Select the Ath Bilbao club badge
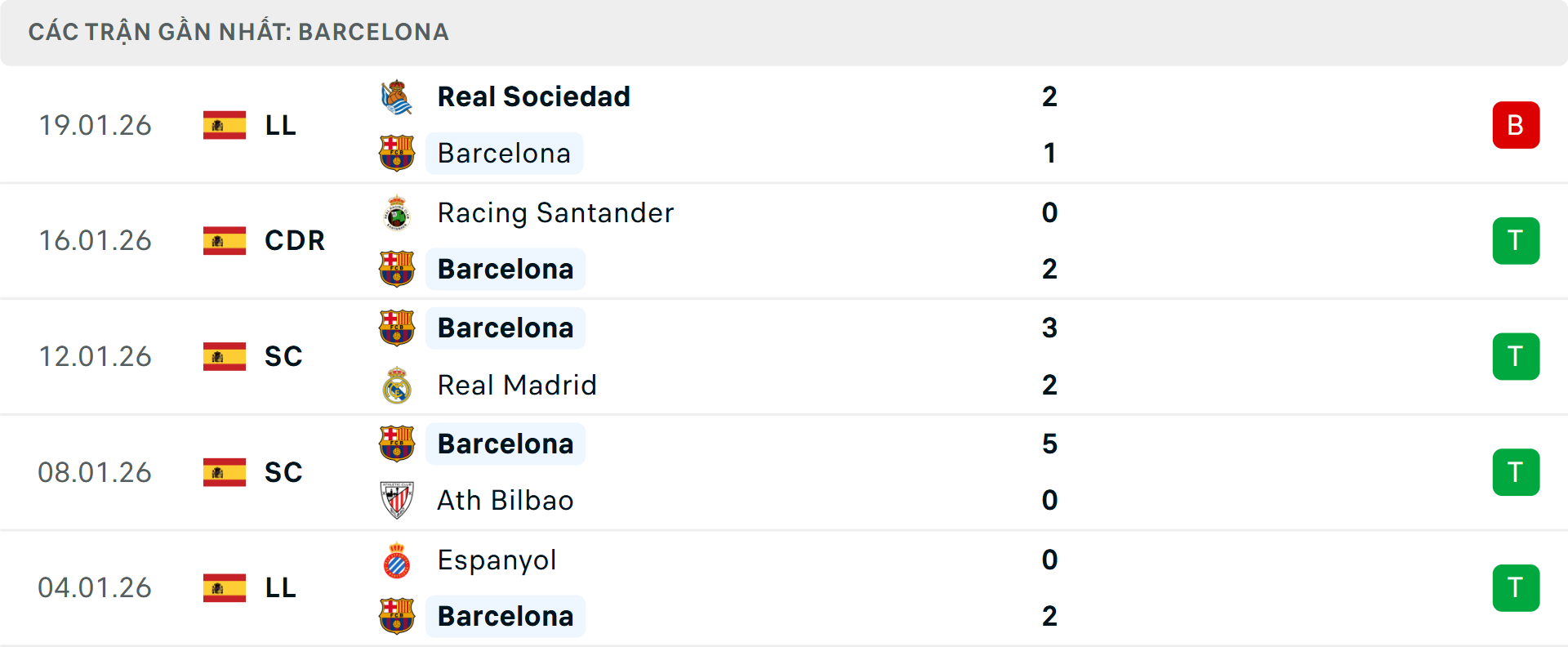 point(398,500)
